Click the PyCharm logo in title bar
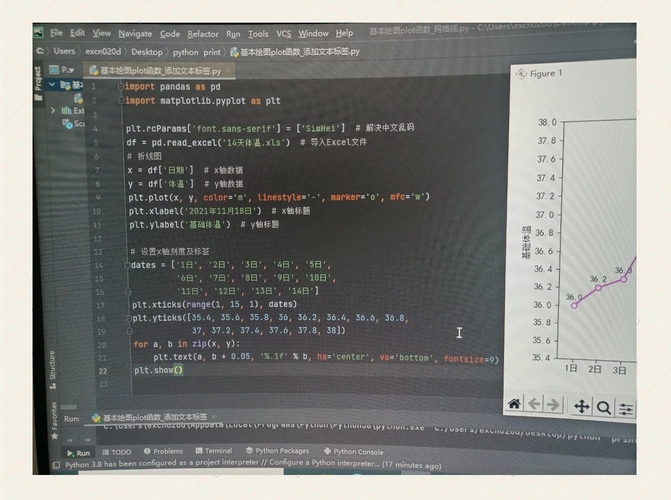 pos(39,33)
